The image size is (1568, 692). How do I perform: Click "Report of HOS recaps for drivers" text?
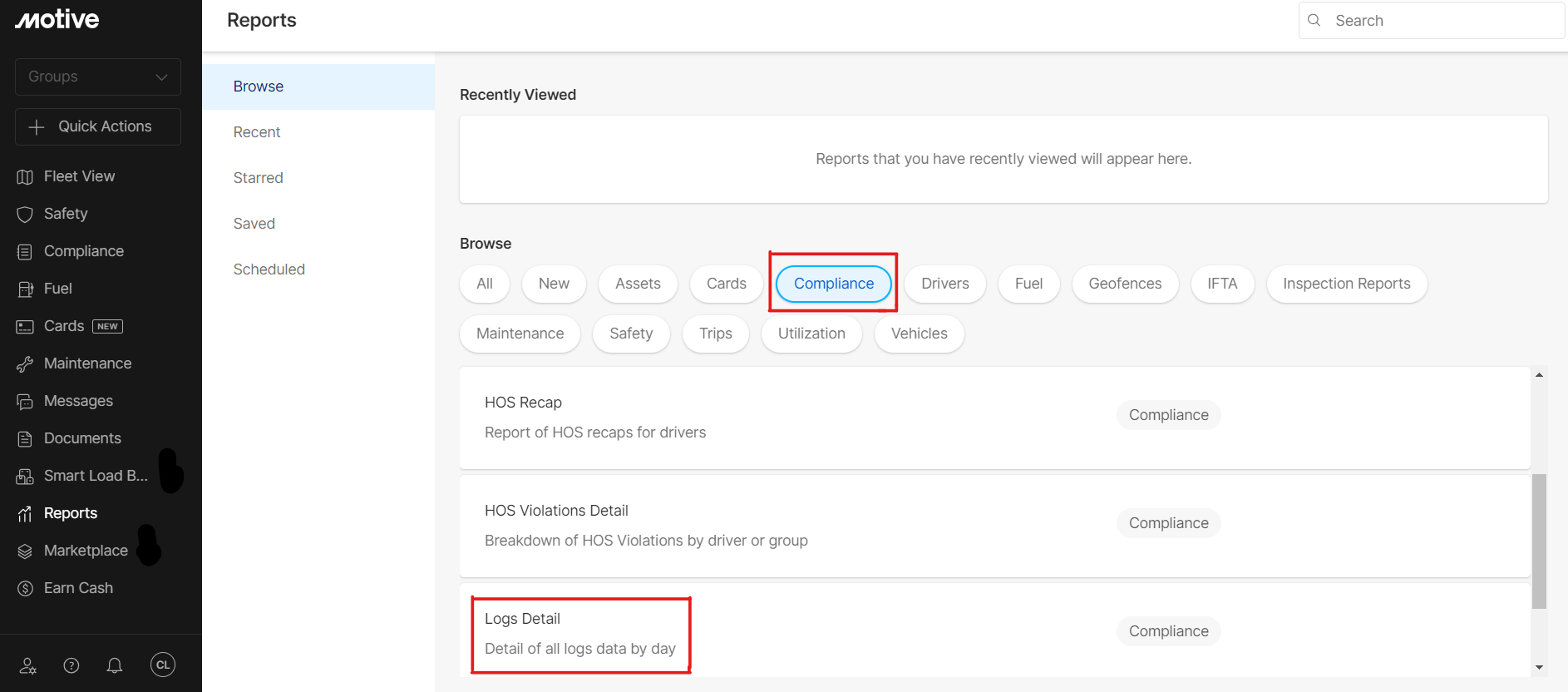click(x=595, y=432)
